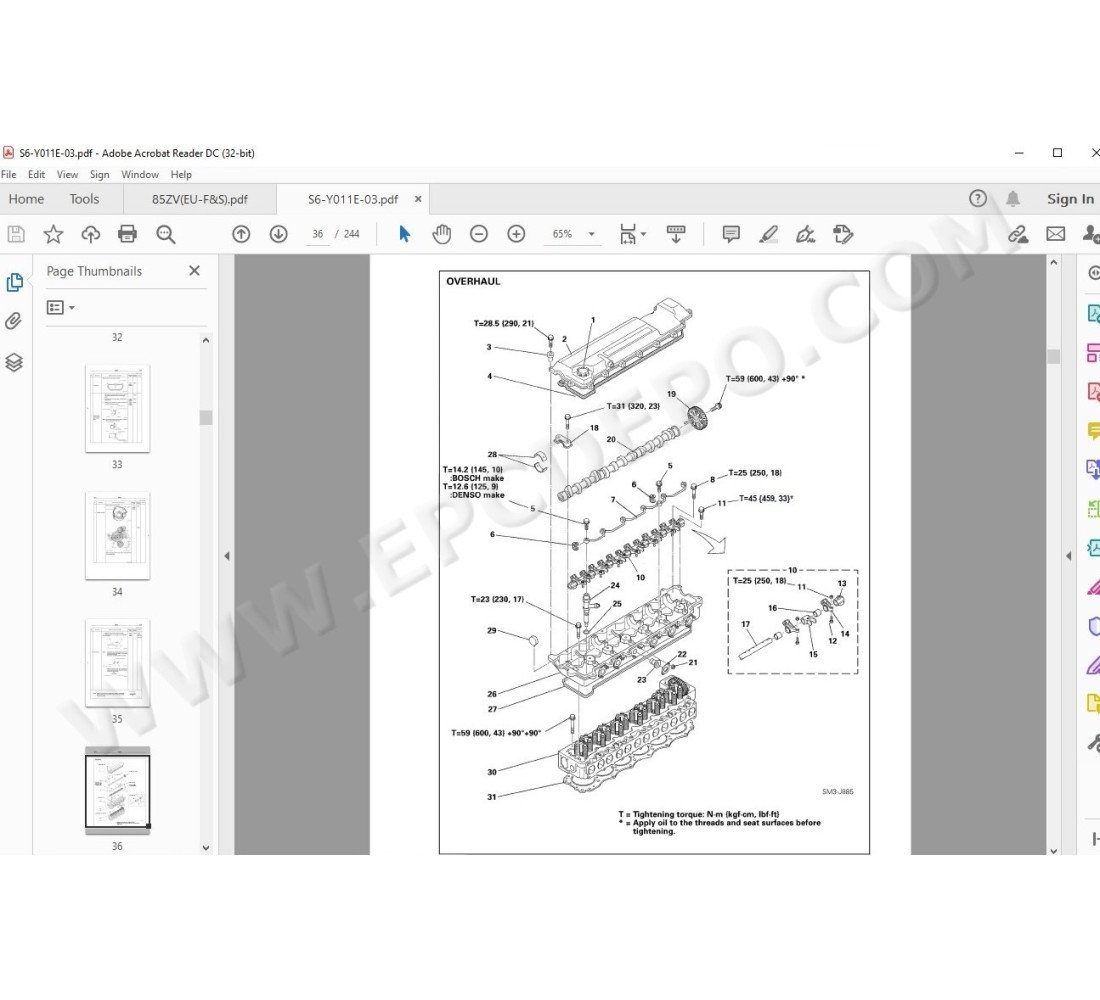
Task: Open the S6-Y011E-03.pdf tab
Action: point(353,199)
